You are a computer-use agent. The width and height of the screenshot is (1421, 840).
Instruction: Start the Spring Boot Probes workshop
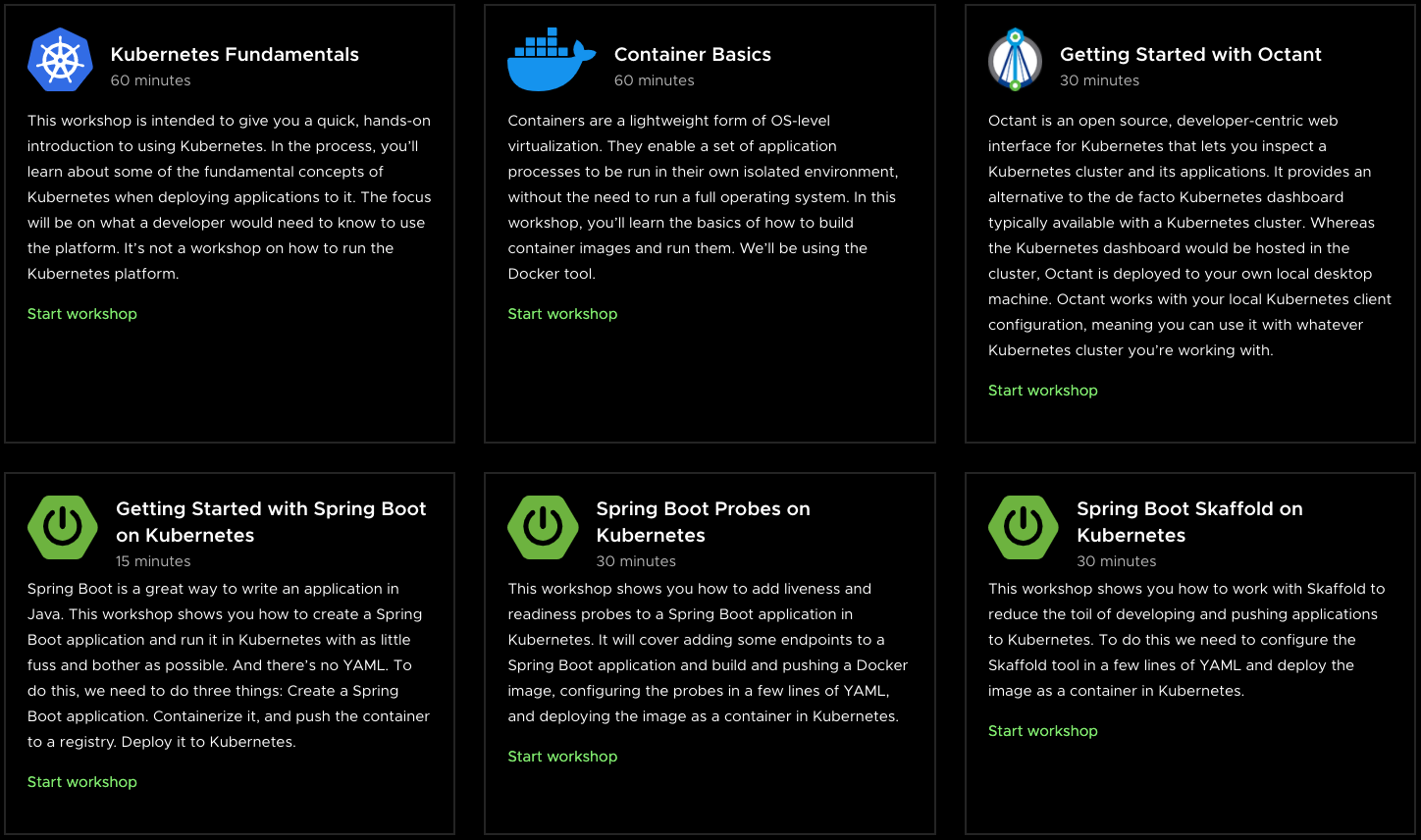[x=562, y=757]
